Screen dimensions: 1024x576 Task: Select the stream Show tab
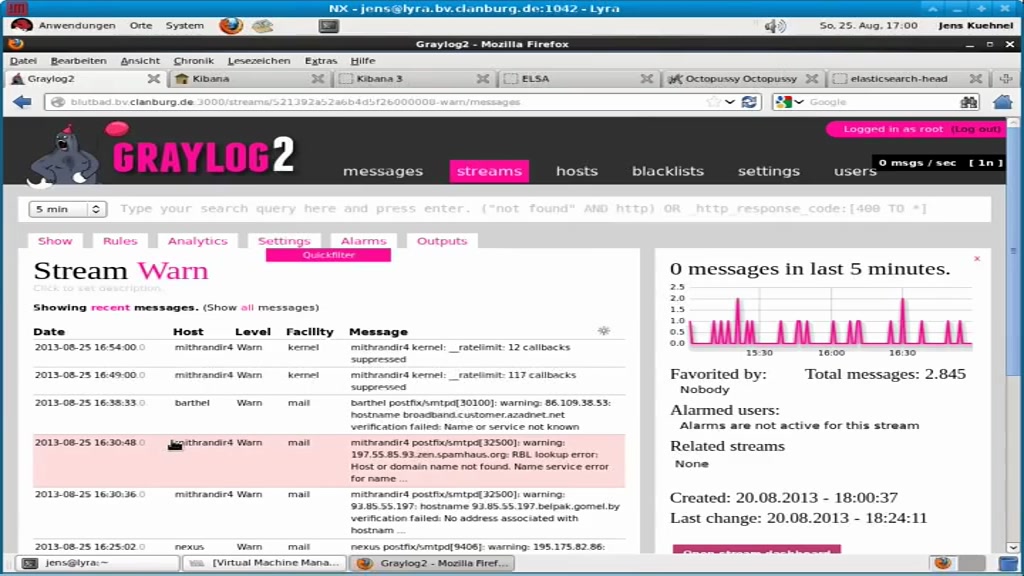55,241
